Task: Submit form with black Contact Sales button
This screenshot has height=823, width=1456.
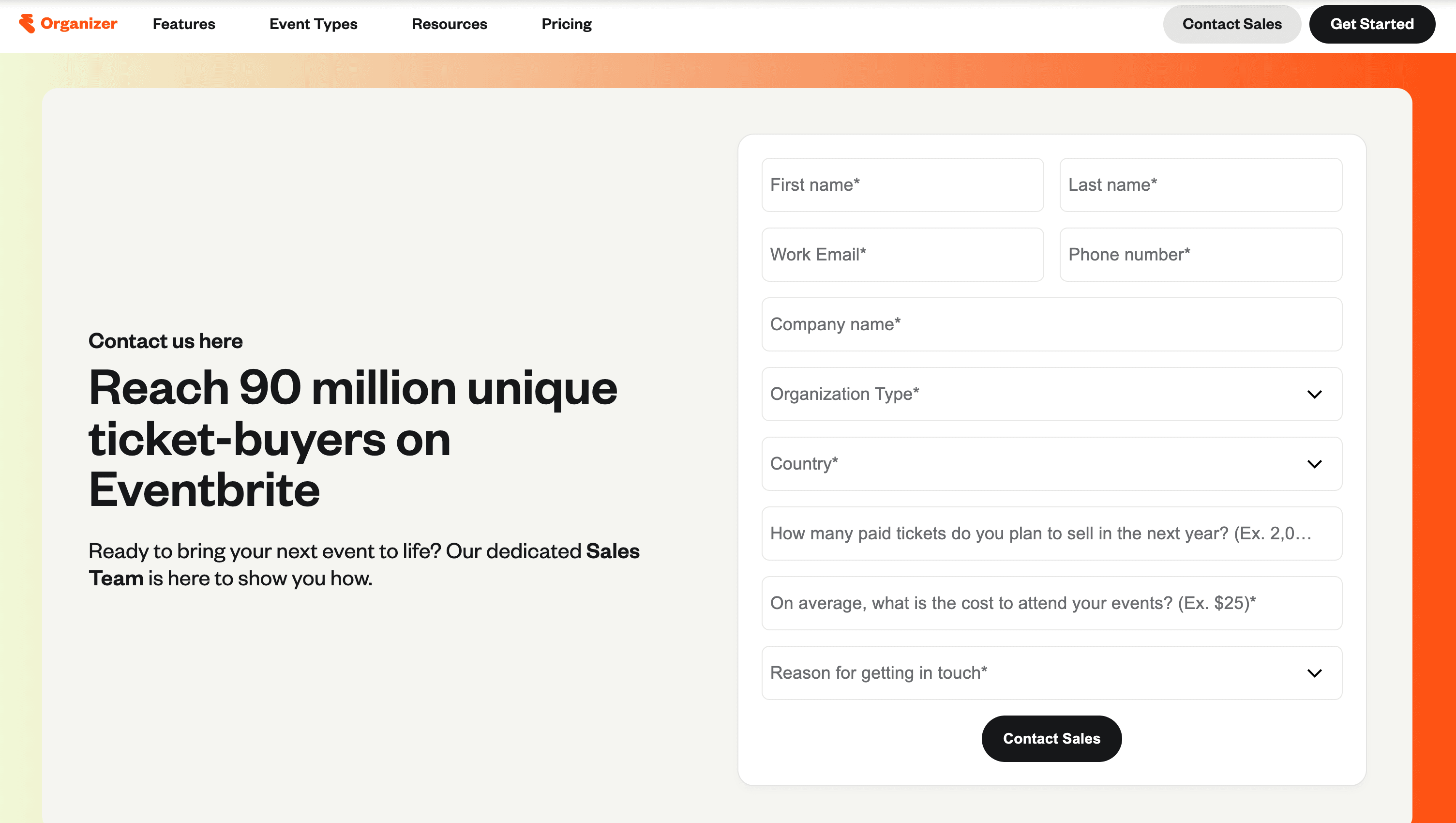Action: click(1051, 738)
